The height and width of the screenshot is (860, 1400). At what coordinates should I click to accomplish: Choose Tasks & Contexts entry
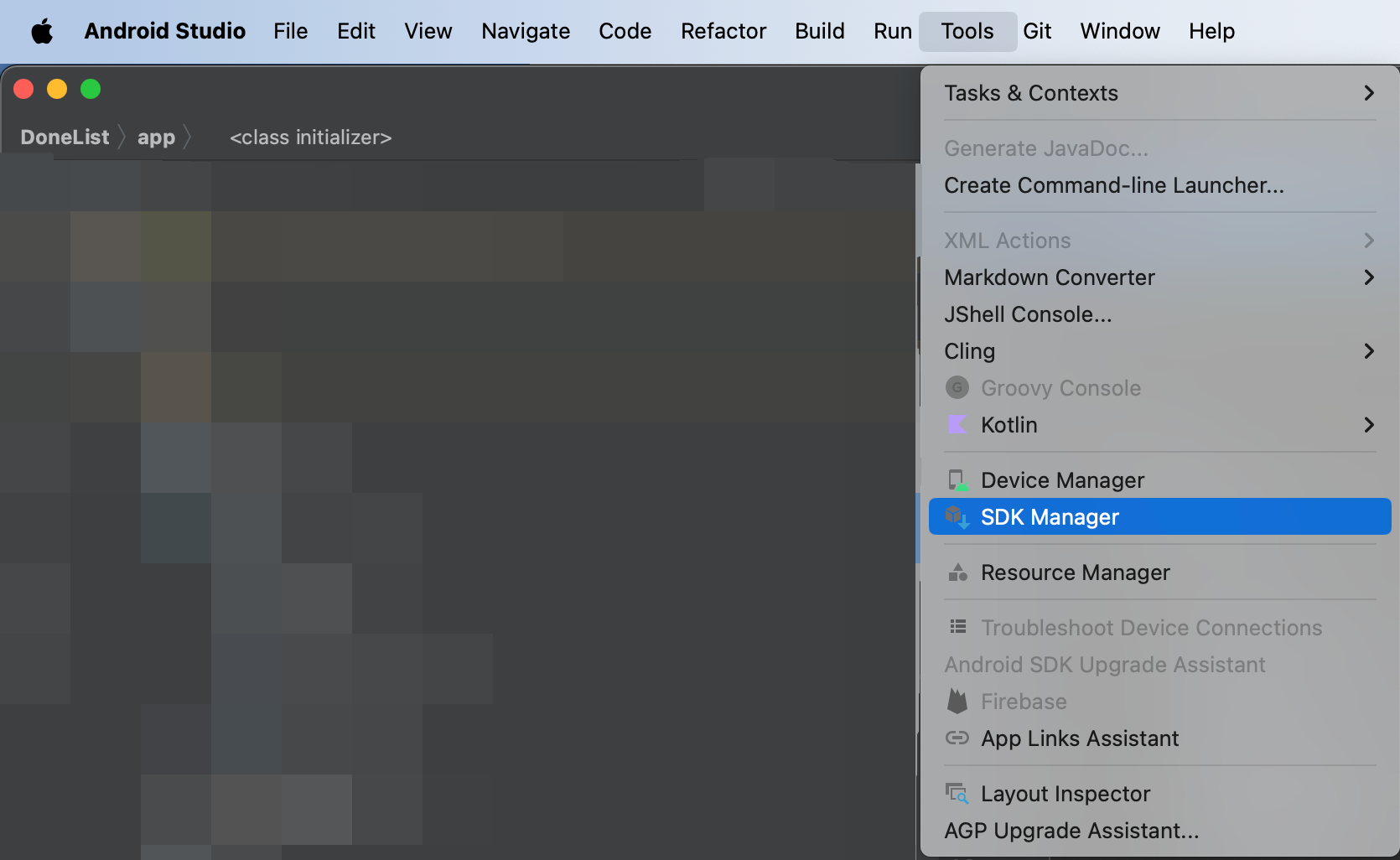point(1160,93)
